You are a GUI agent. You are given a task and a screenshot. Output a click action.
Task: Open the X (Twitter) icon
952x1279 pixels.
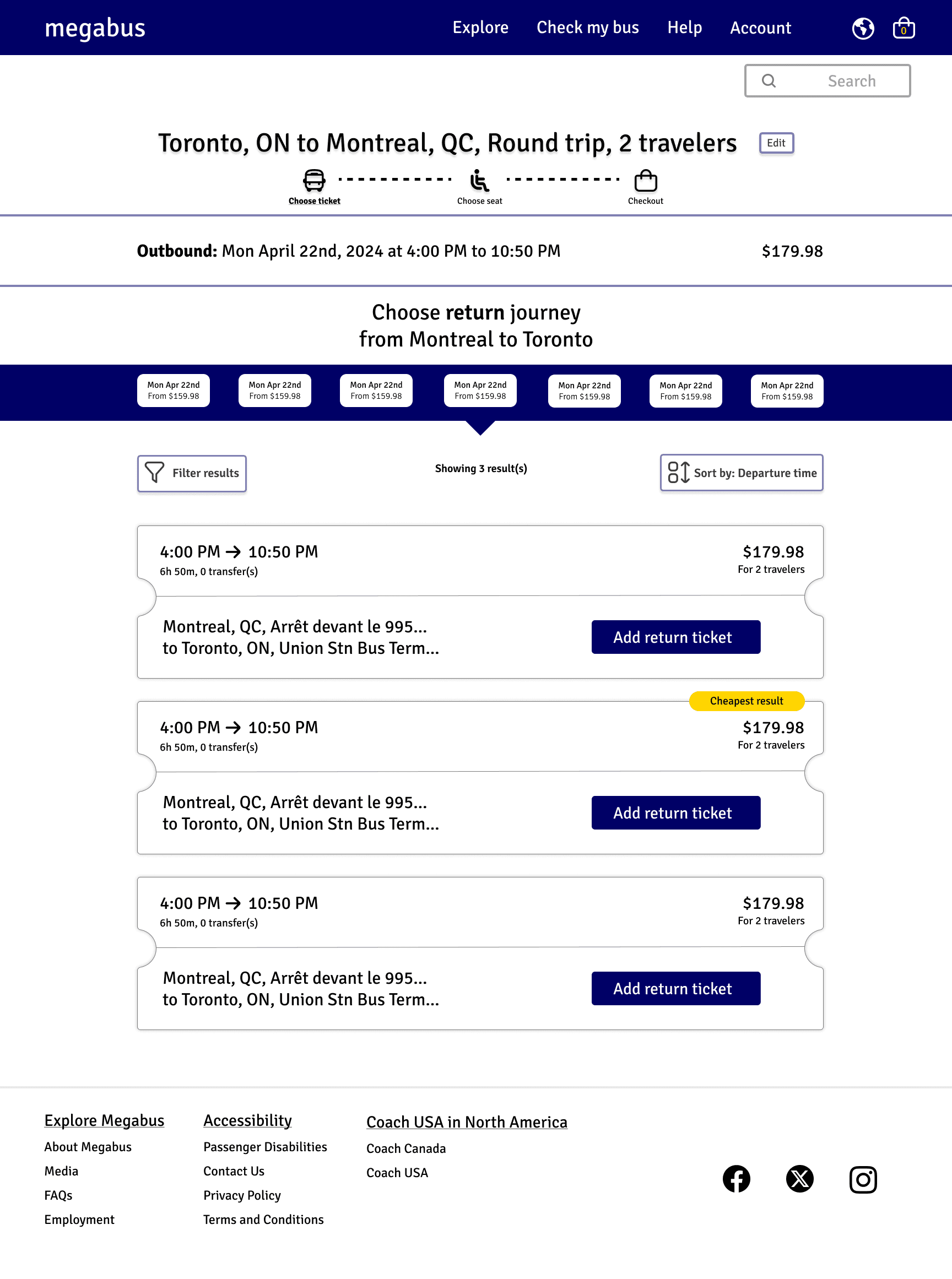coord(799,1179)
